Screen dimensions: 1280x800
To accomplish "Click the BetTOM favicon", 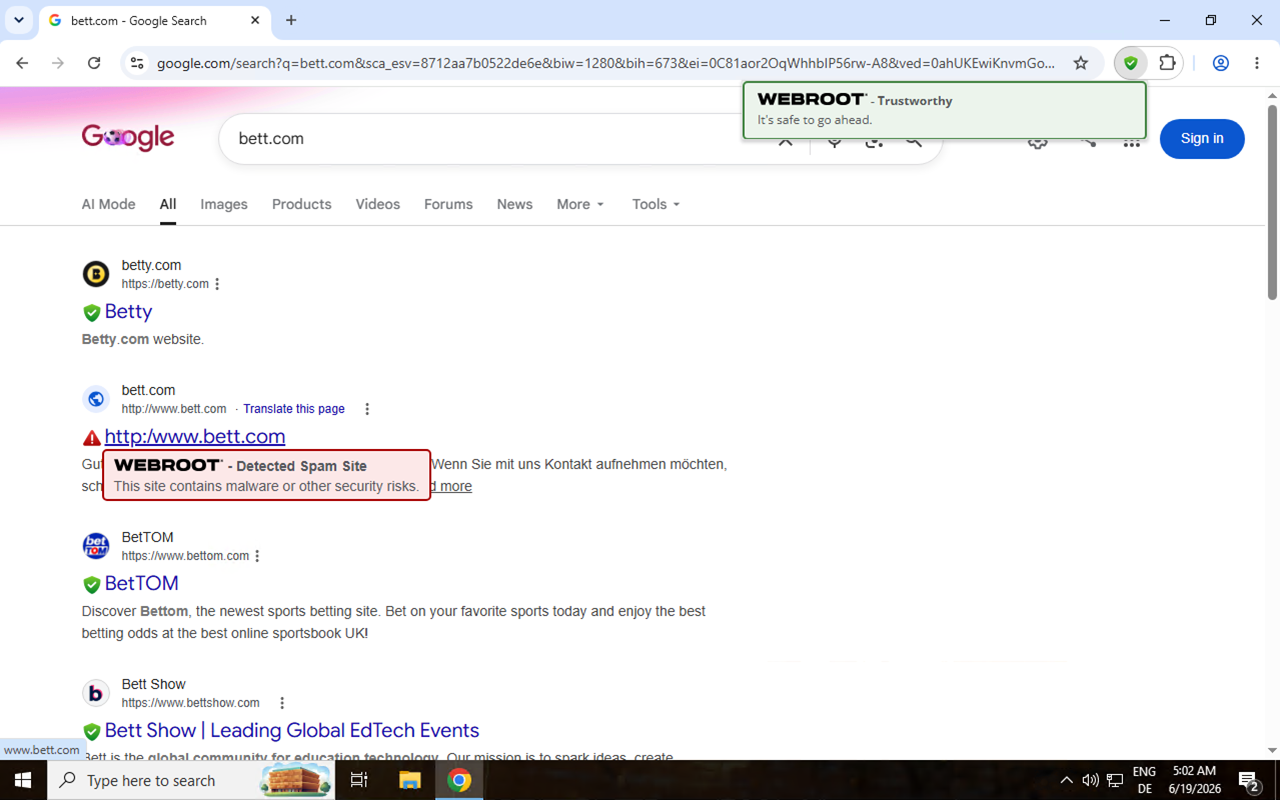I will (96, 546).
